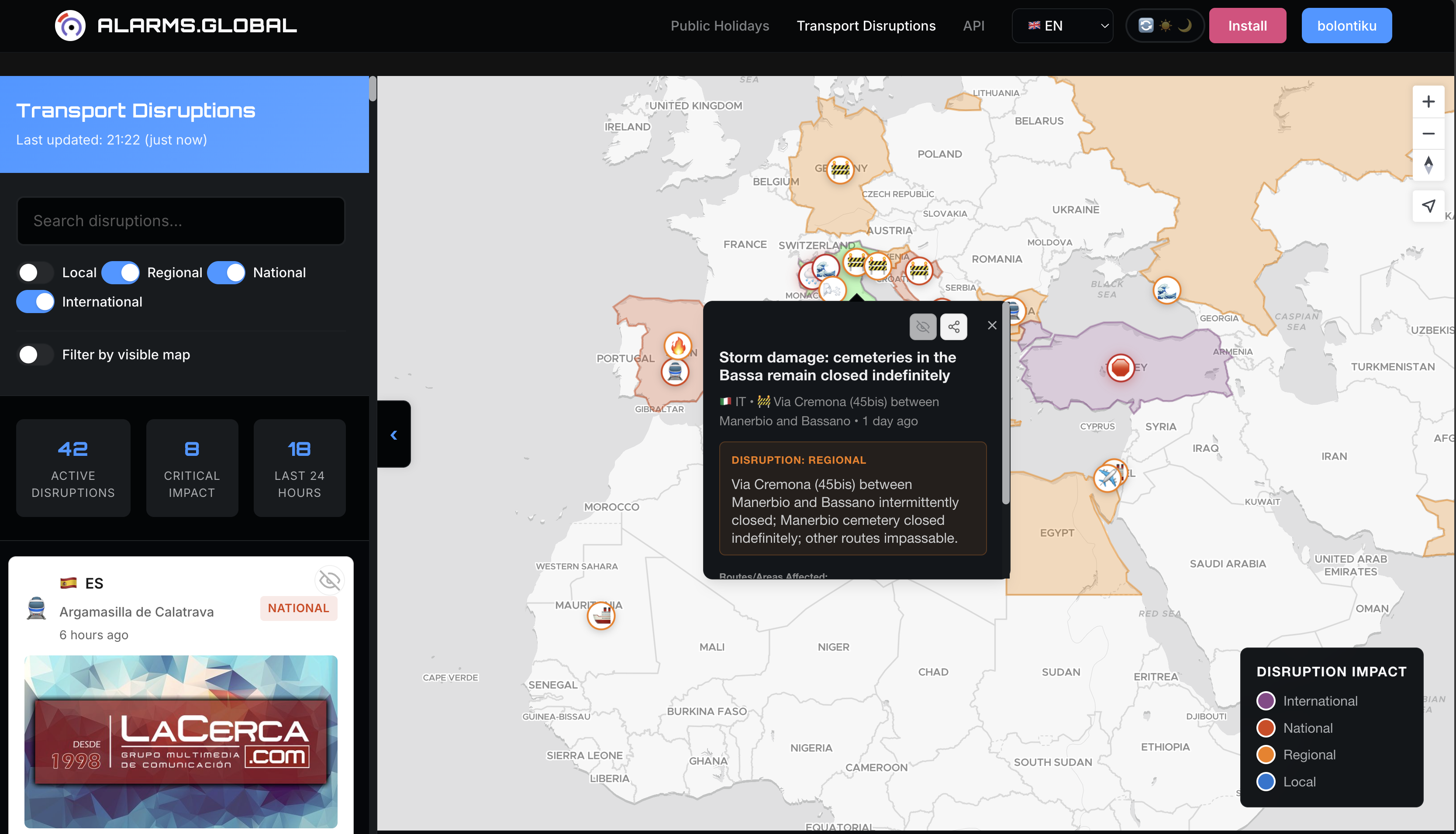Switch to dark theme moon icon
This screenshot has width=1456, height=834.
1184,26
